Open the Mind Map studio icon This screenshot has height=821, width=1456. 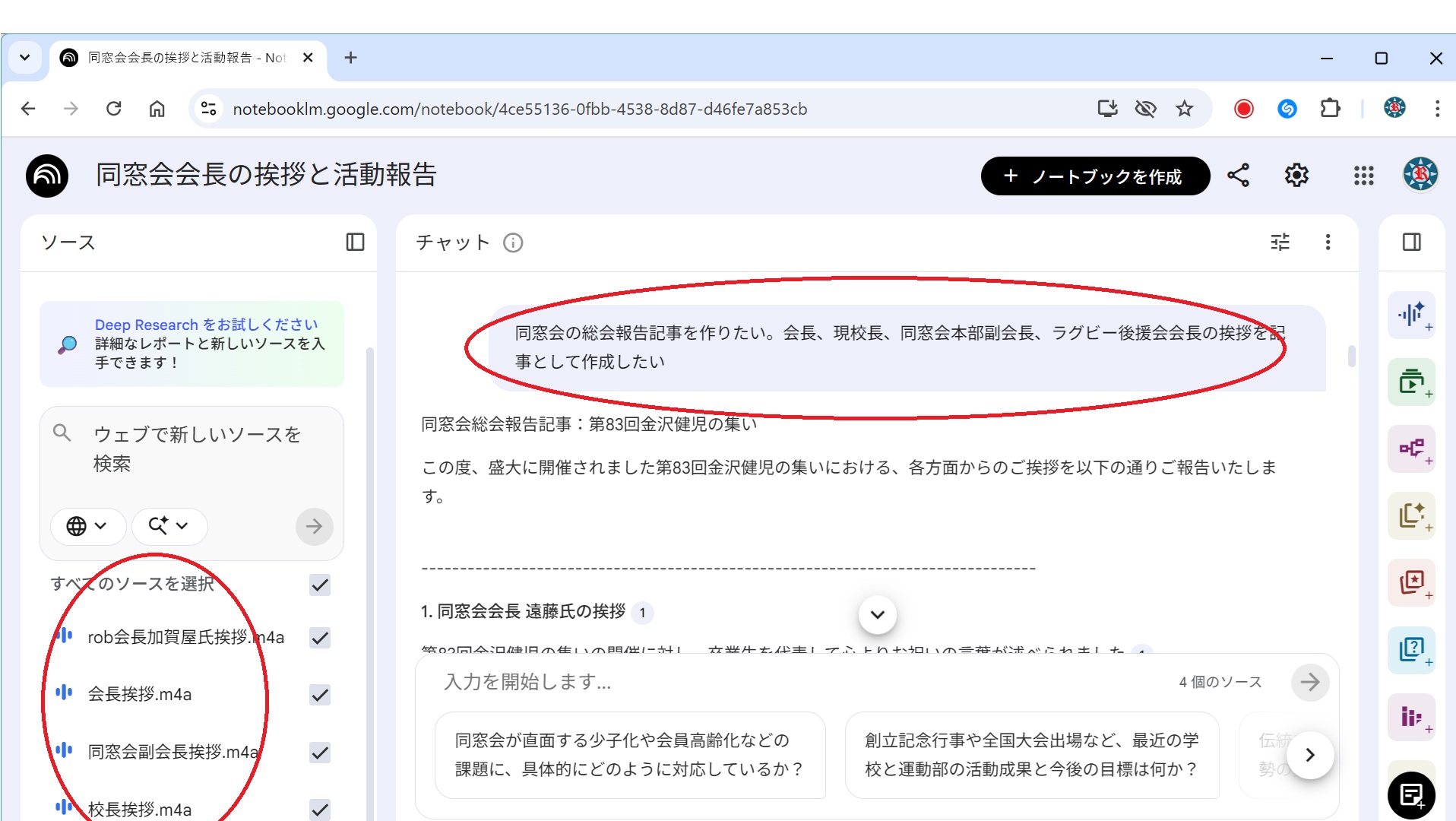[1411, 449]
